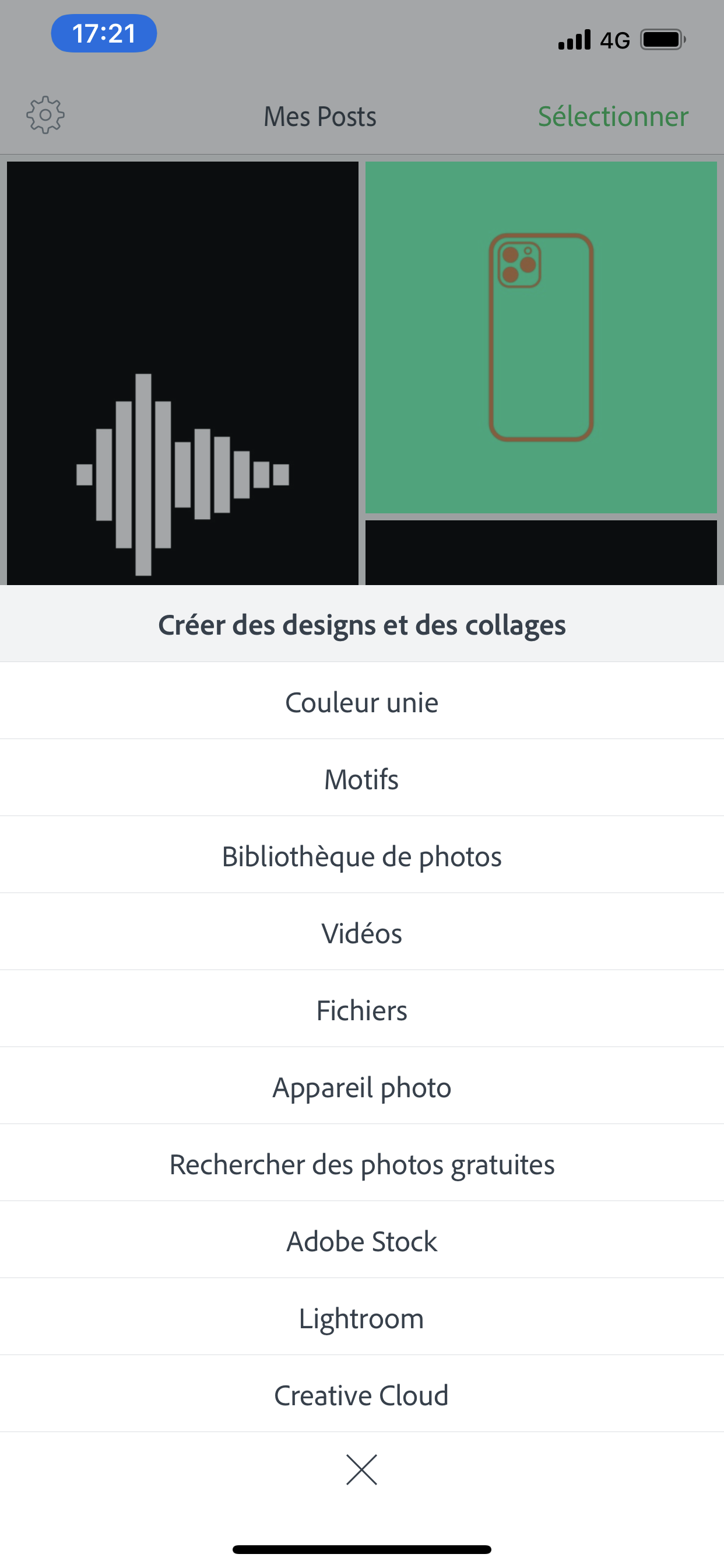Launch Appareil photo option
724x1568 pixels.
click(x=361, y=1087)
